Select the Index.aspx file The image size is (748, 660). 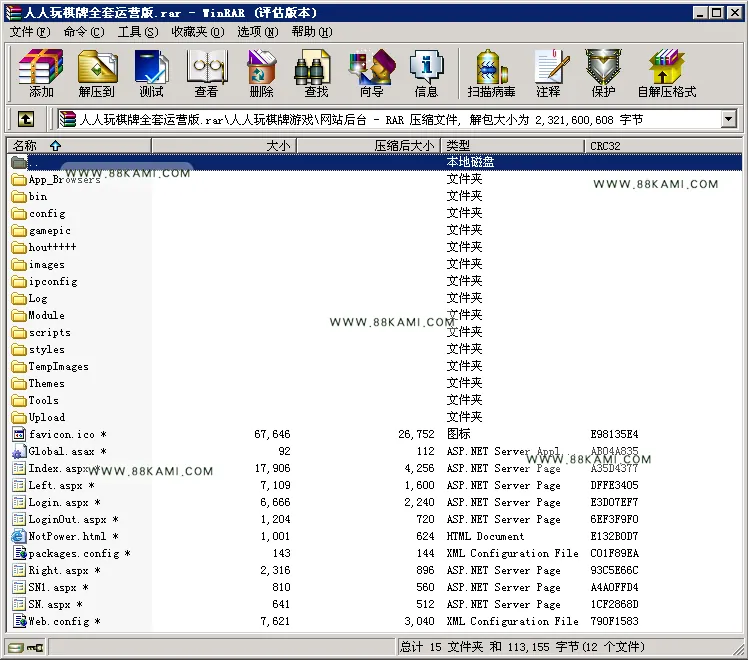[374, 468]
